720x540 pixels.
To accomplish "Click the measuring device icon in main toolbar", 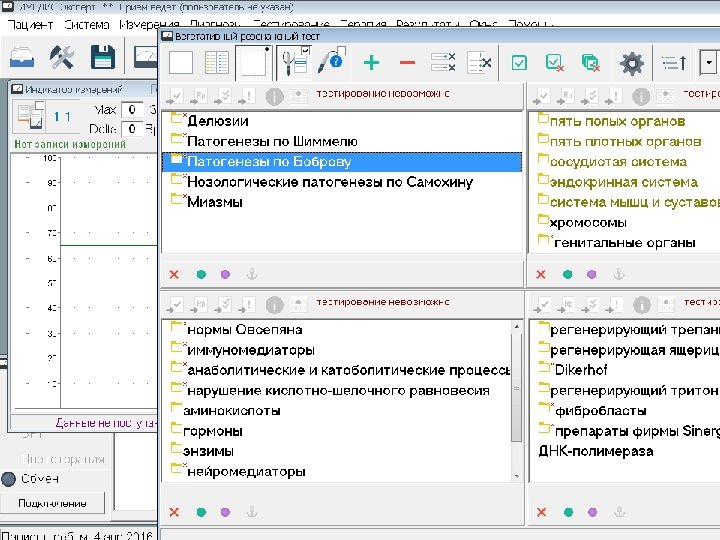I will click(145, 56).
